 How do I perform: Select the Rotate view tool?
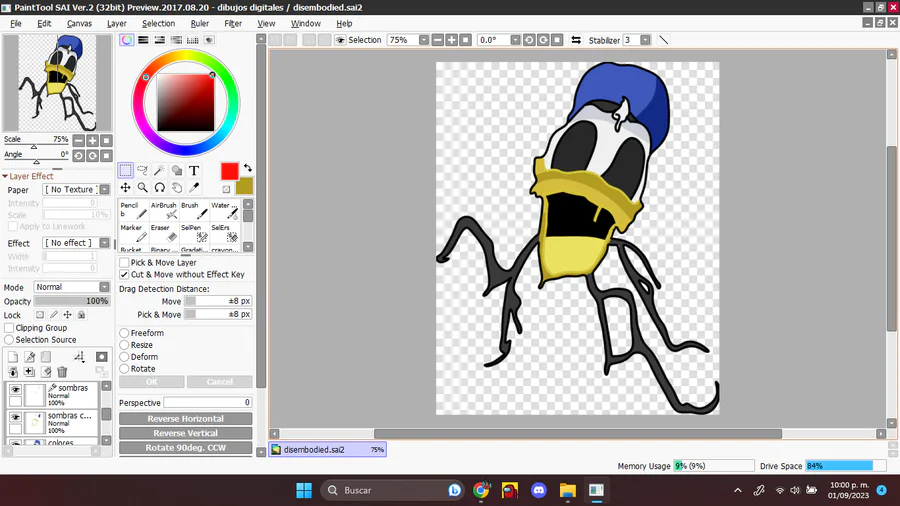click(160, 188)
